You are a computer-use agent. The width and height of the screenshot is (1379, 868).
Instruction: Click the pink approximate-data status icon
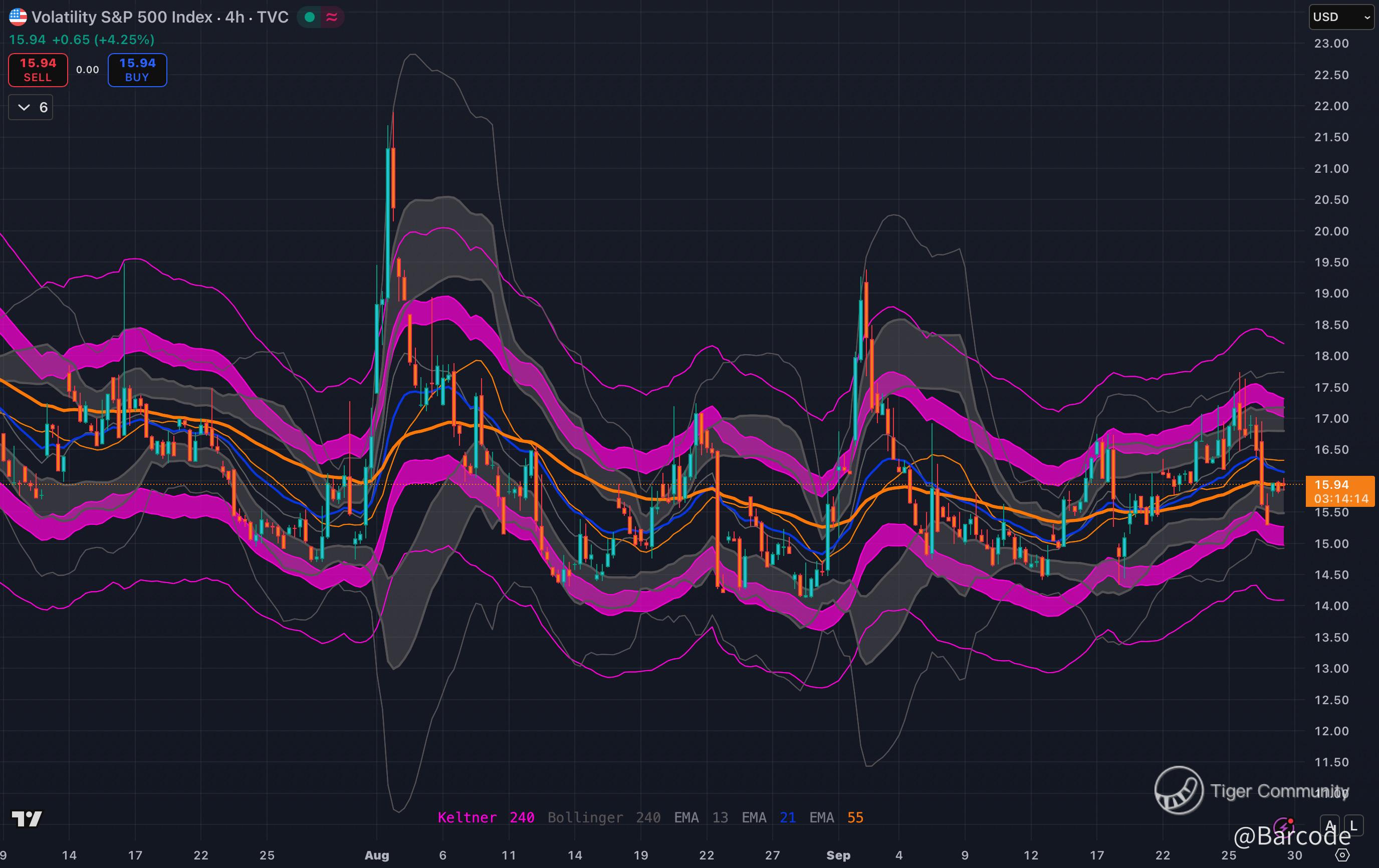pos(332,17)
